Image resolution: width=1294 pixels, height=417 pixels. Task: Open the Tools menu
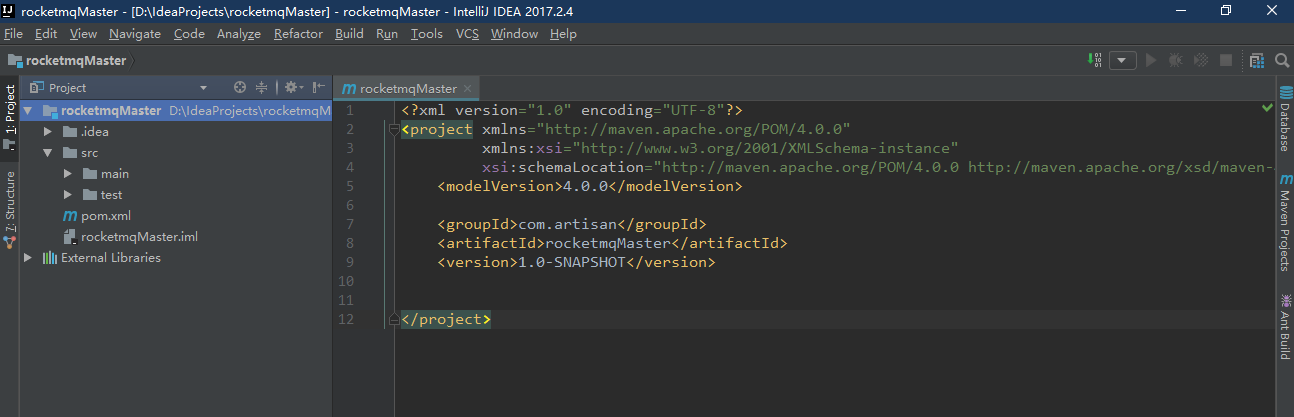click(x=427, y=34)
